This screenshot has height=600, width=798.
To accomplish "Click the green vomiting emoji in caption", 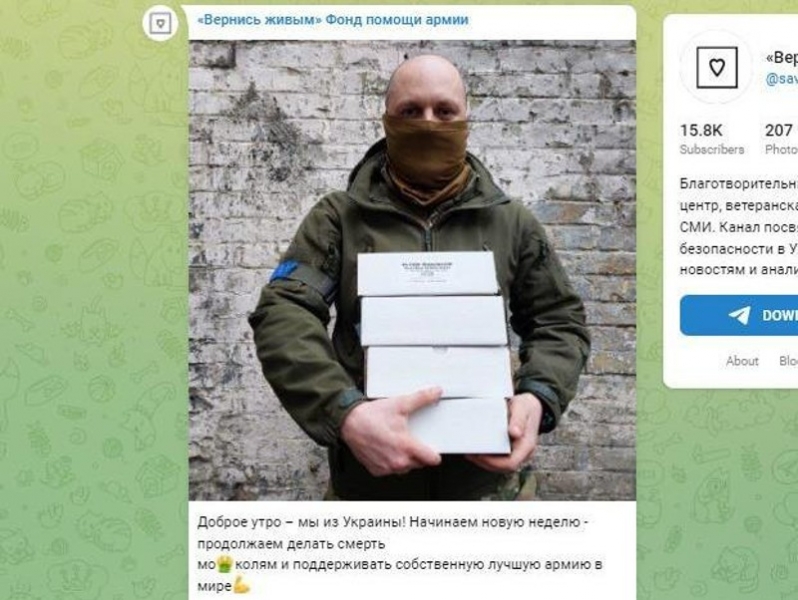I will [x=224, y=564].
